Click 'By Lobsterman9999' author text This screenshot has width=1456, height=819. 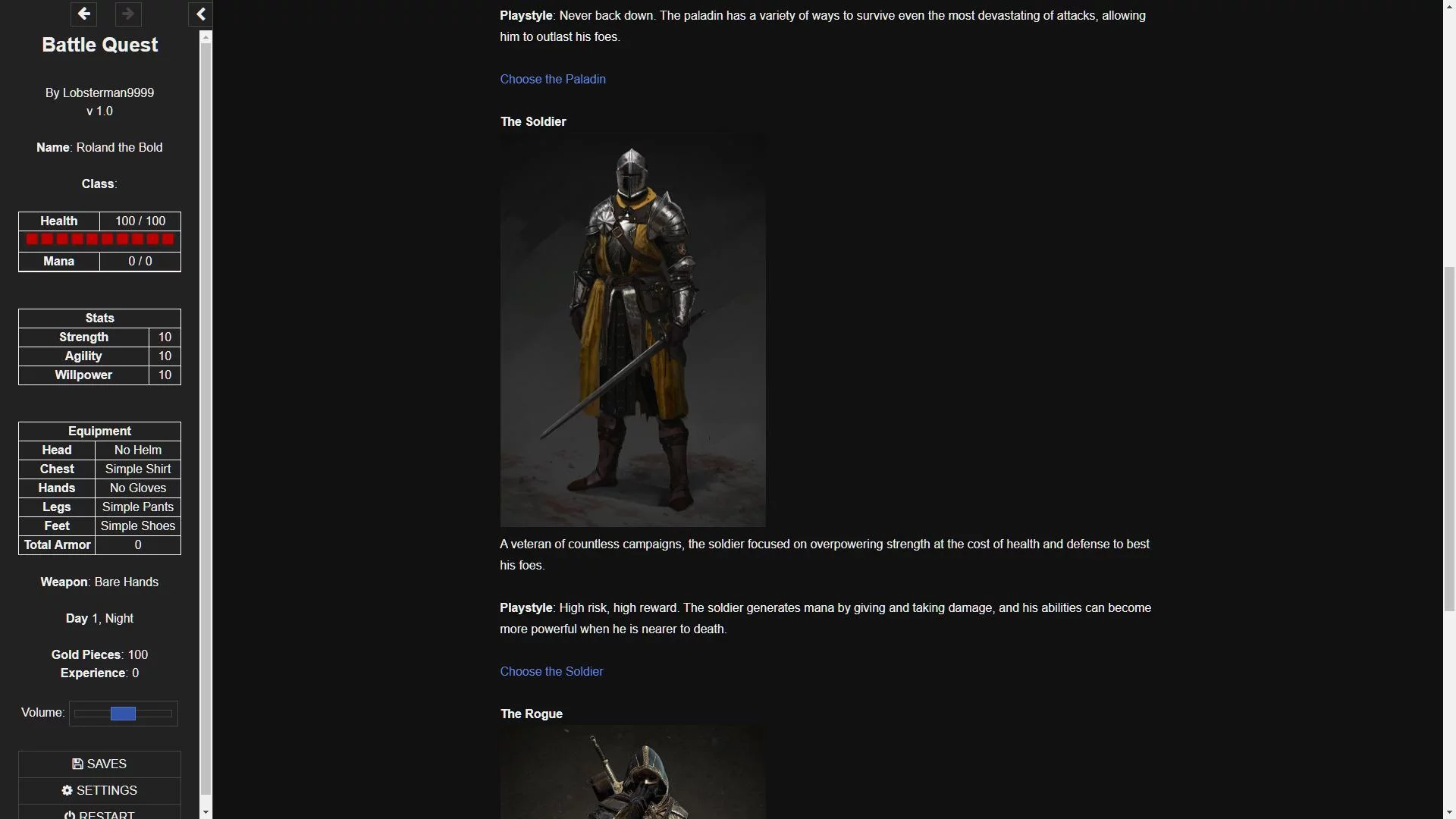(99, 93)
